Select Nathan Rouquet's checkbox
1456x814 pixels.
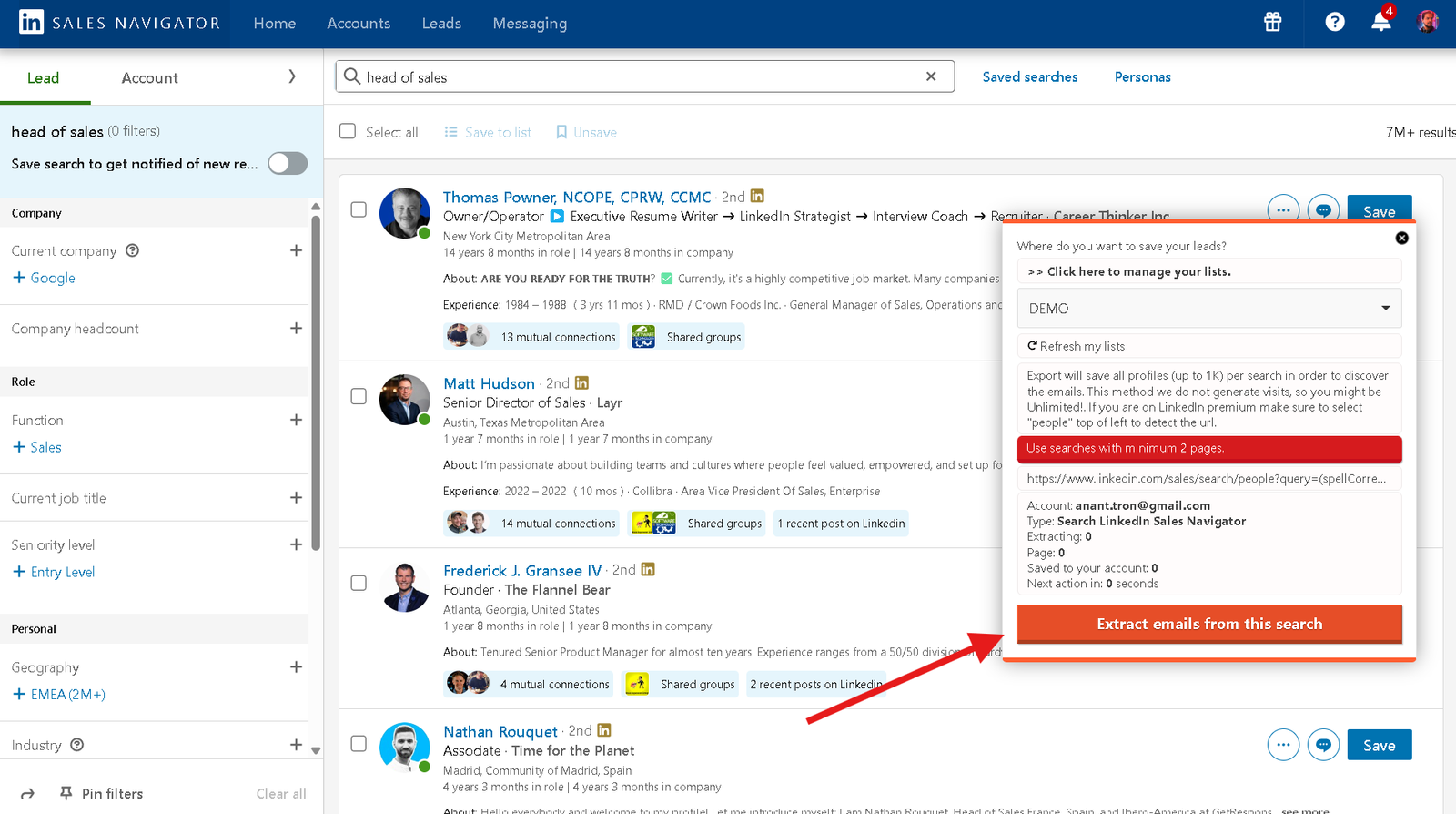point(359,744)
